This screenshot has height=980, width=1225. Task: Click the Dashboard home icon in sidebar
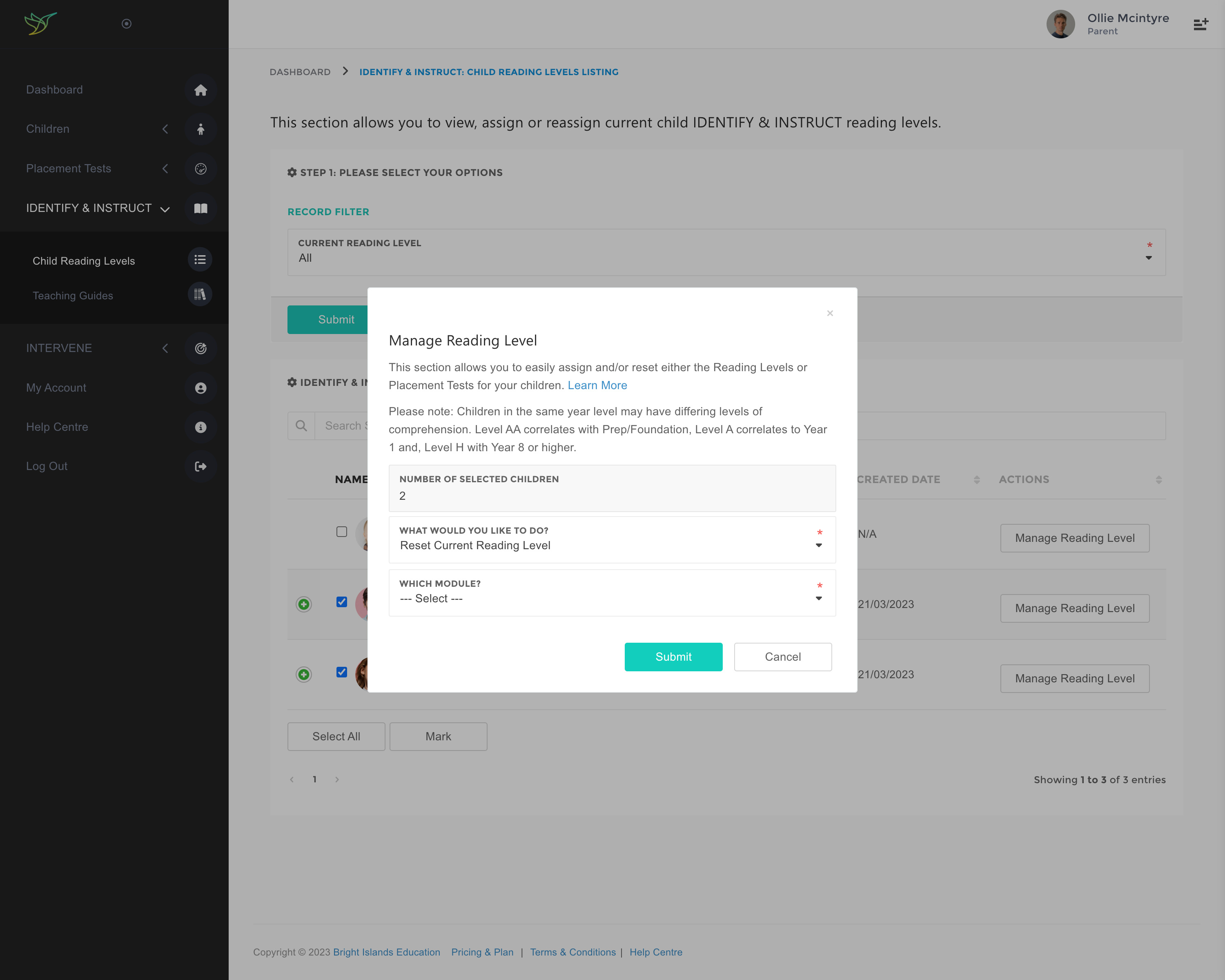point(200,90)
